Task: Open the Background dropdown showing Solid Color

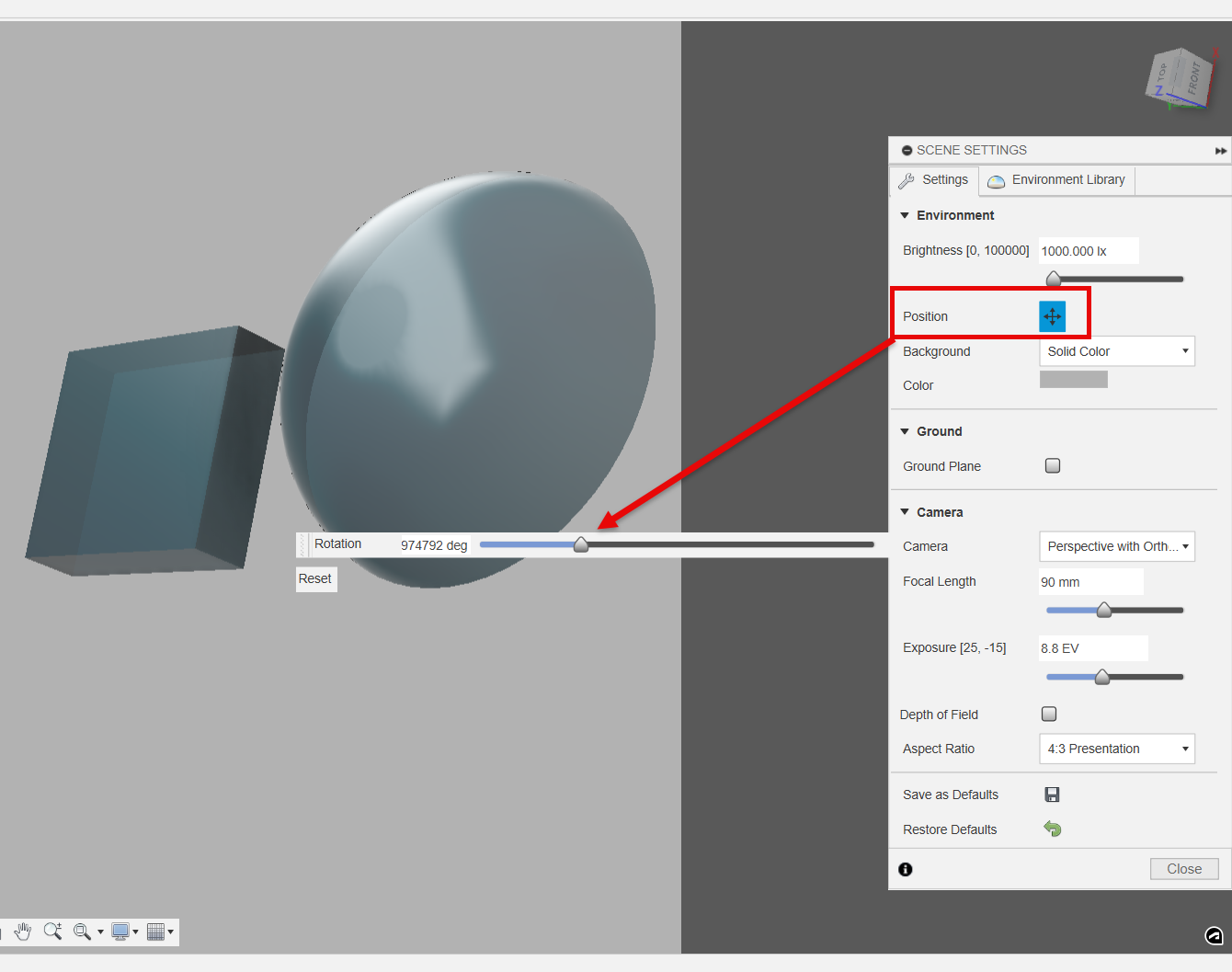Action: 1116,350
